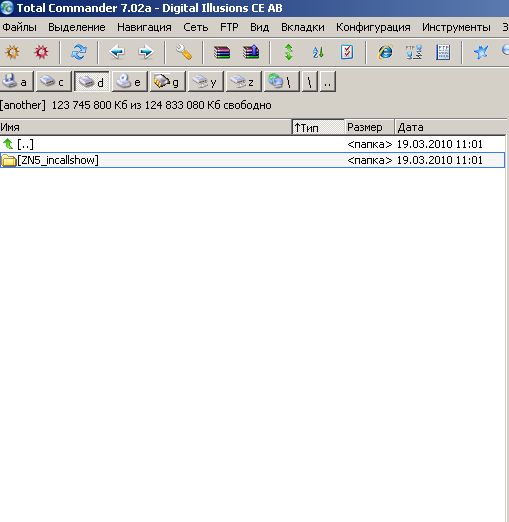Viewport: 509px width, 522px height.
Task: Sort by the Размер column header
Action: pos(370,127)
